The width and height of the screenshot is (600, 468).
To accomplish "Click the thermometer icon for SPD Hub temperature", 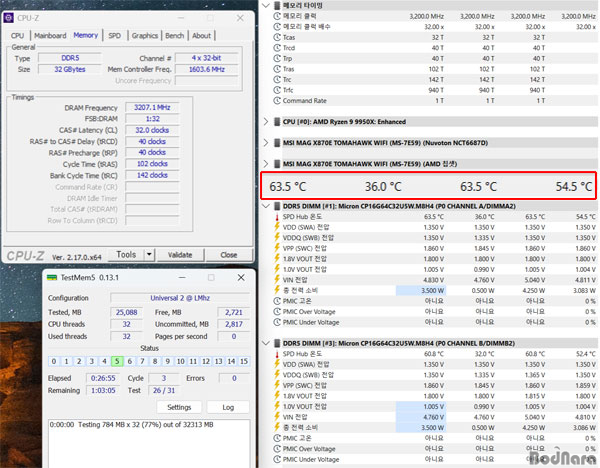I will [x=275, y=216].
